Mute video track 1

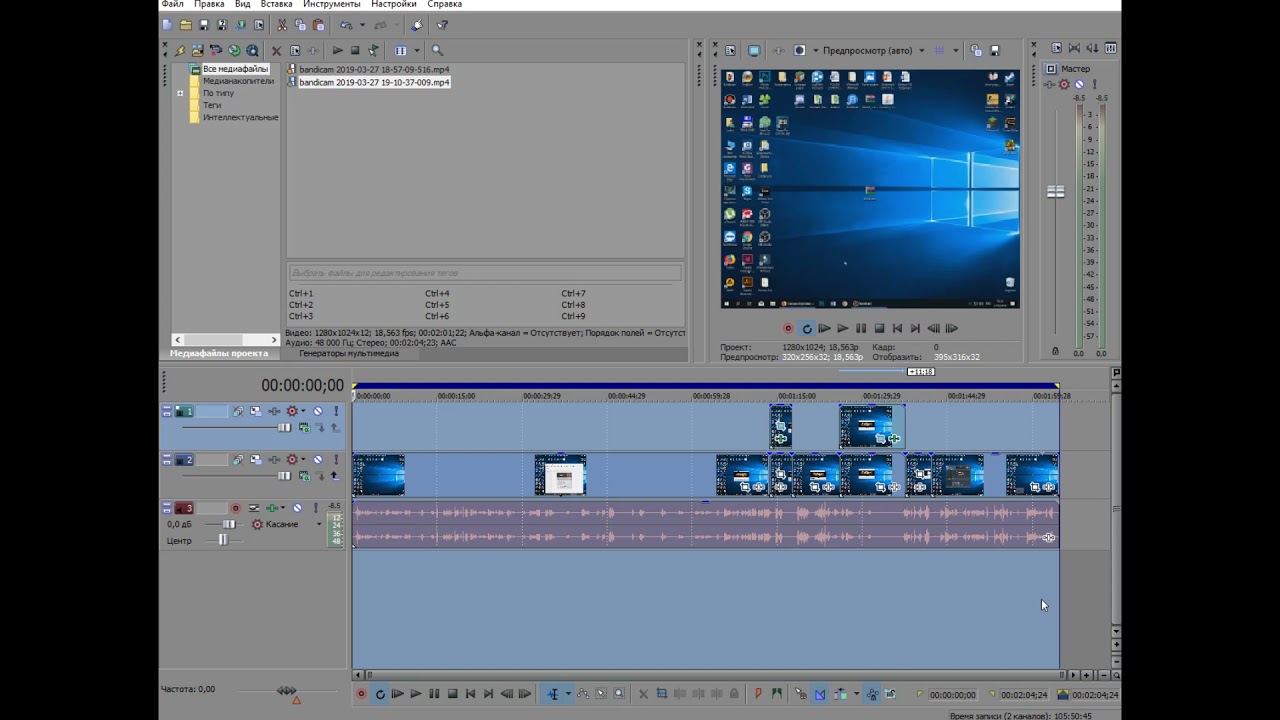(318, 411)
